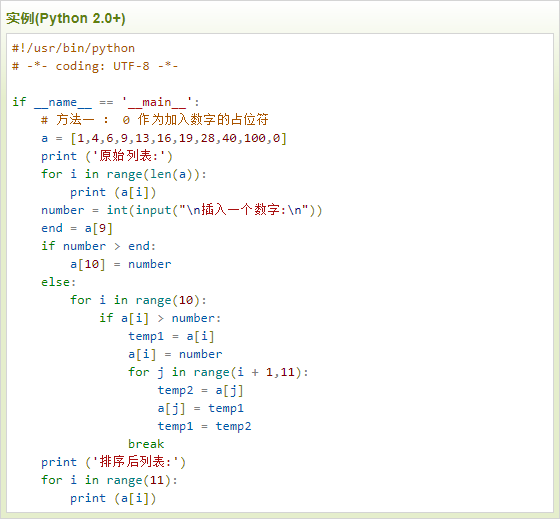This screenshot has width=560, height=519.
Task: Click the if __name__ == '__main__' line
Action: [106, 102]
